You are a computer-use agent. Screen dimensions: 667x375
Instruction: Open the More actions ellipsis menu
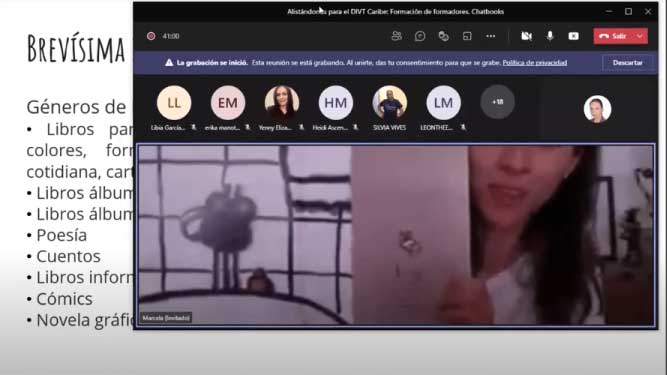point(490,36)
